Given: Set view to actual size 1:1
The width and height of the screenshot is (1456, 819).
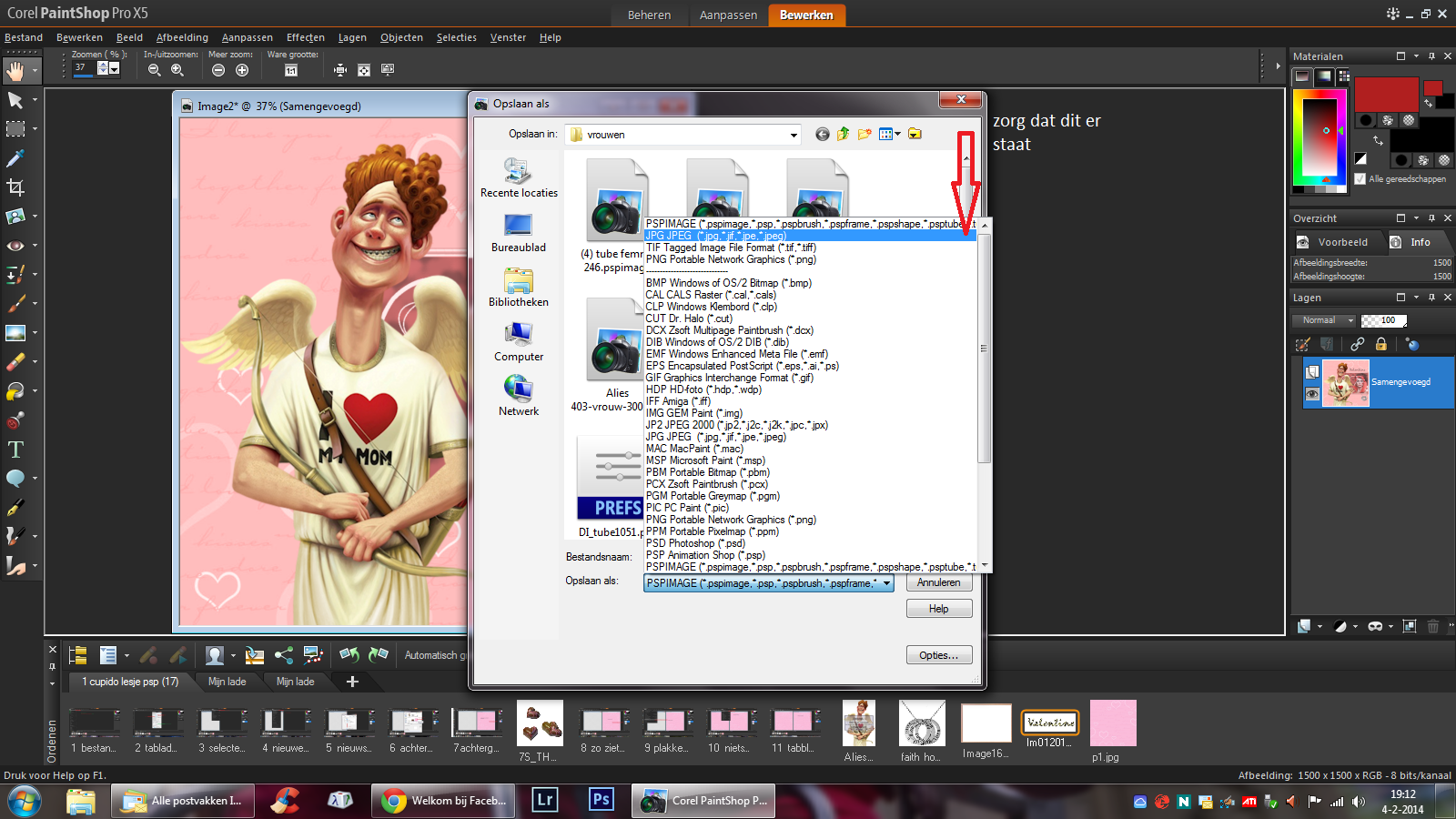Looking at the screenshot, I should [x=291, y=70].
